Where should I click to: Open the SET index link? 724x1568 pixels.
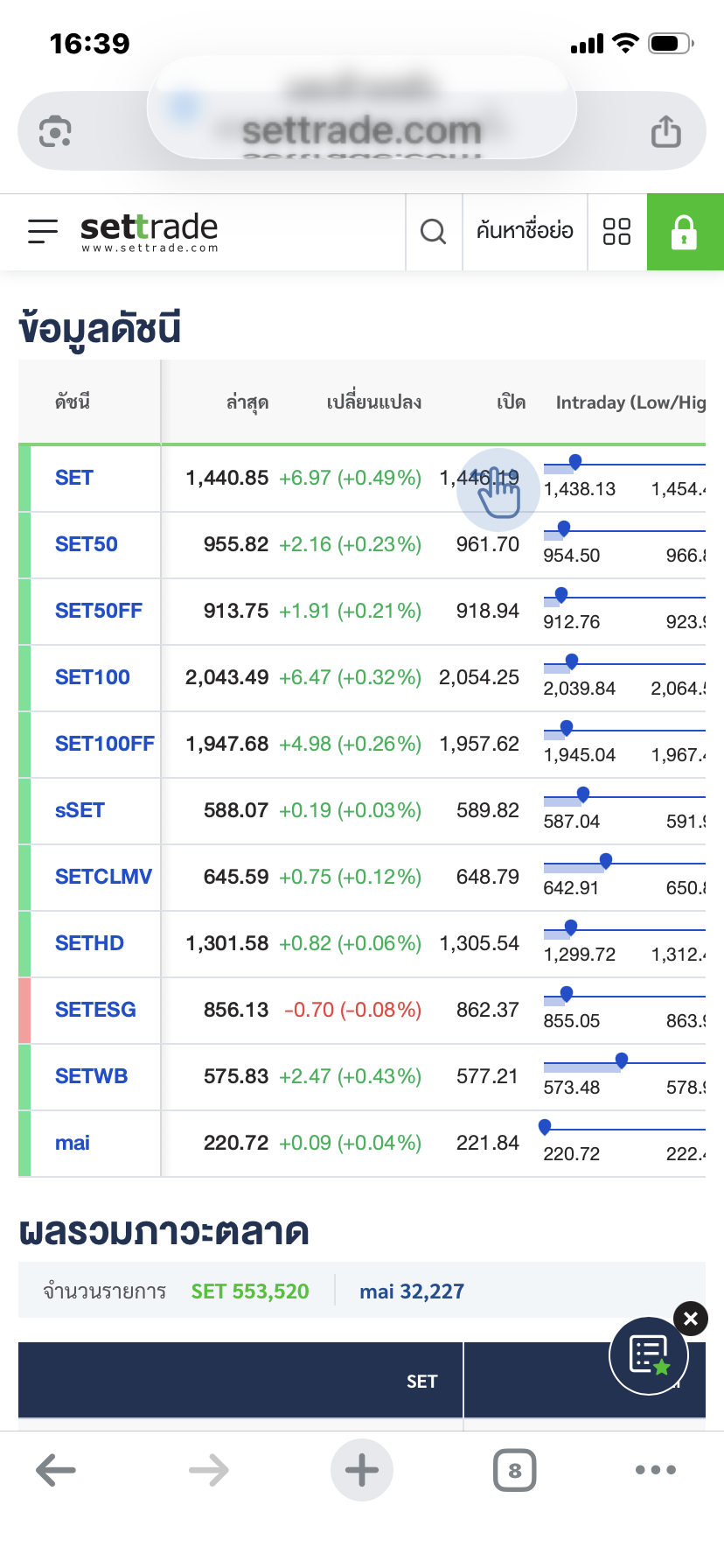[74, 478]
